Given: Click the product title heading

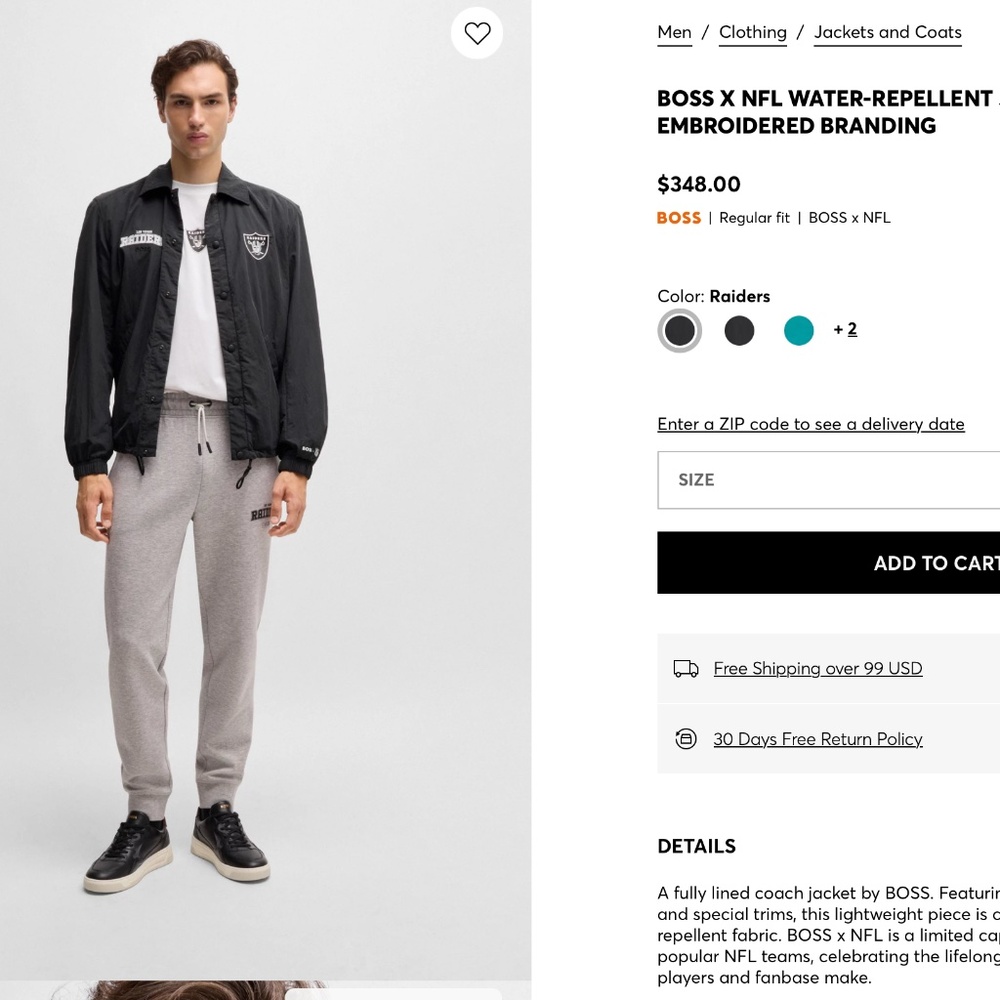Looking at the screenshot, I should pyautogui.click(x=820, y=112).
